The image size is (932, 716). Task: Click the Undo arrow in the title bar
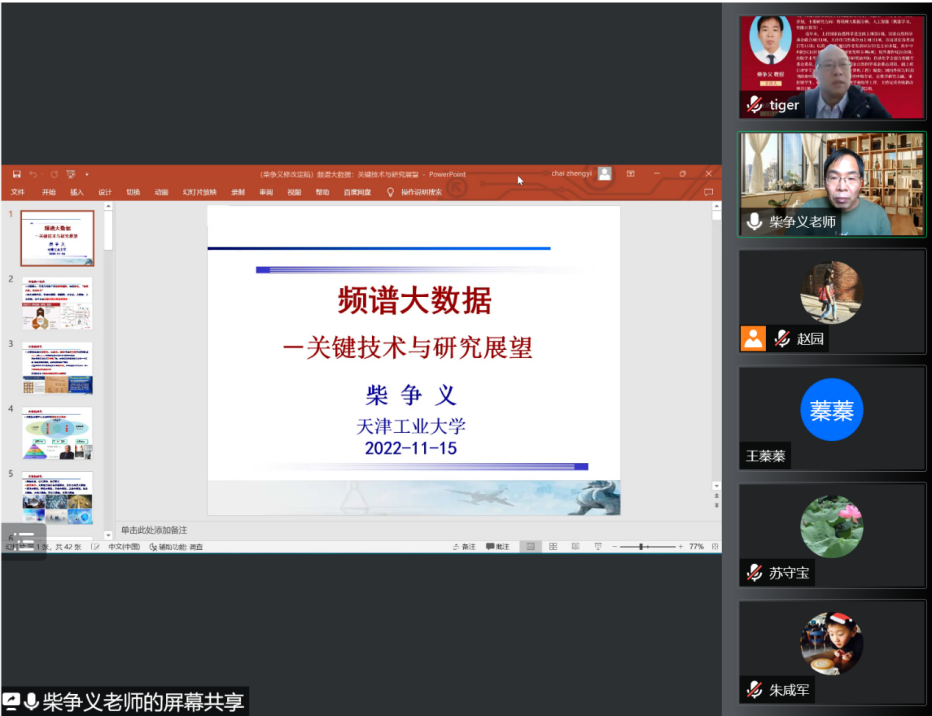click(34, 174)
